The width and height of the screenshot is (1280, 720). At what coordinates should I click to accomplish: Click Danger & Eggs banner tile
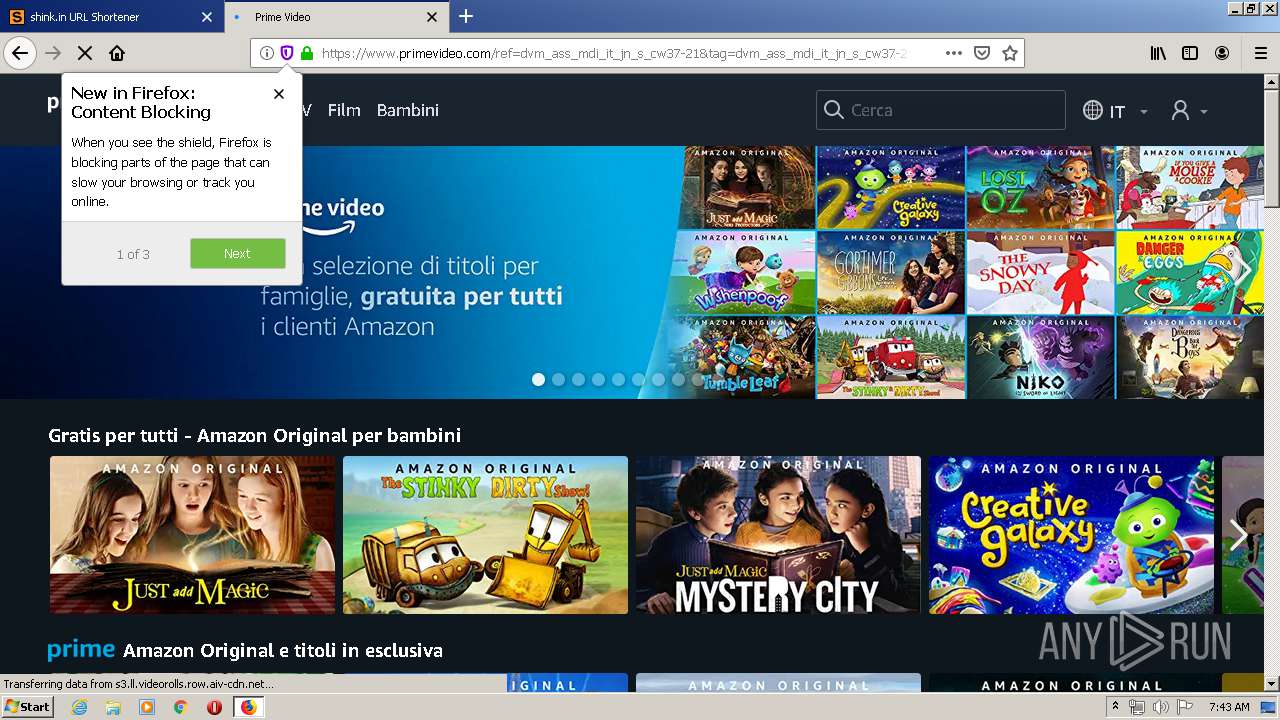click(1189, 273)
